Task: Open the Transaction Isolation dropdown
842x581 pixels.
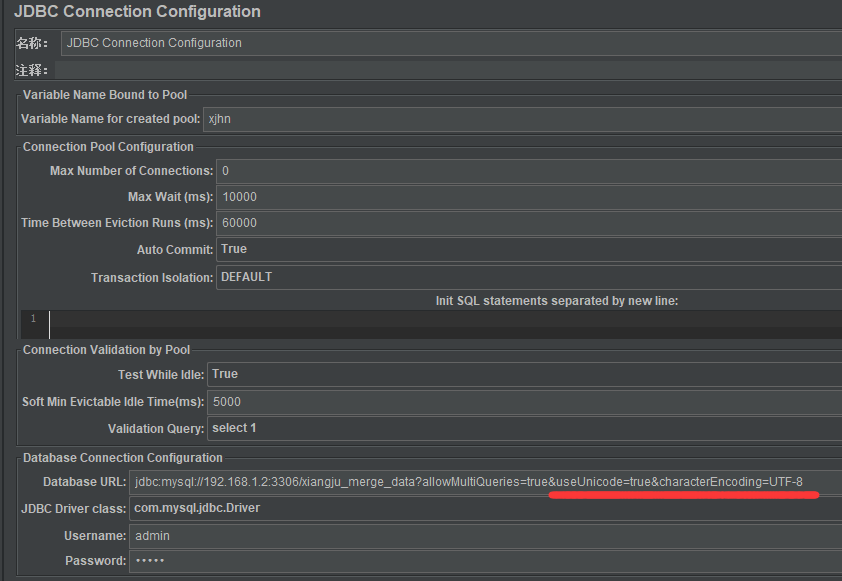Action: 529,277
